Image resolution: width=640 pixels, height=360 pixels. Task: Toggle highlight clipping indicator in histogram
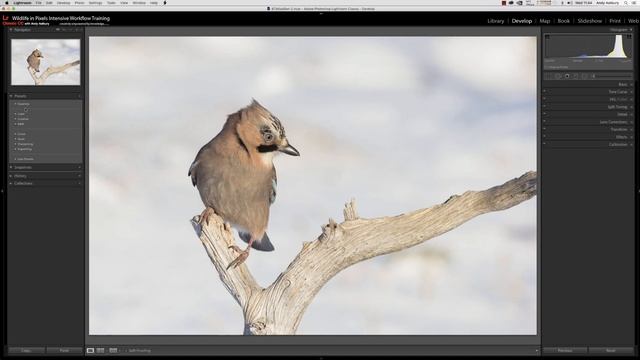(x=629, y=37)
